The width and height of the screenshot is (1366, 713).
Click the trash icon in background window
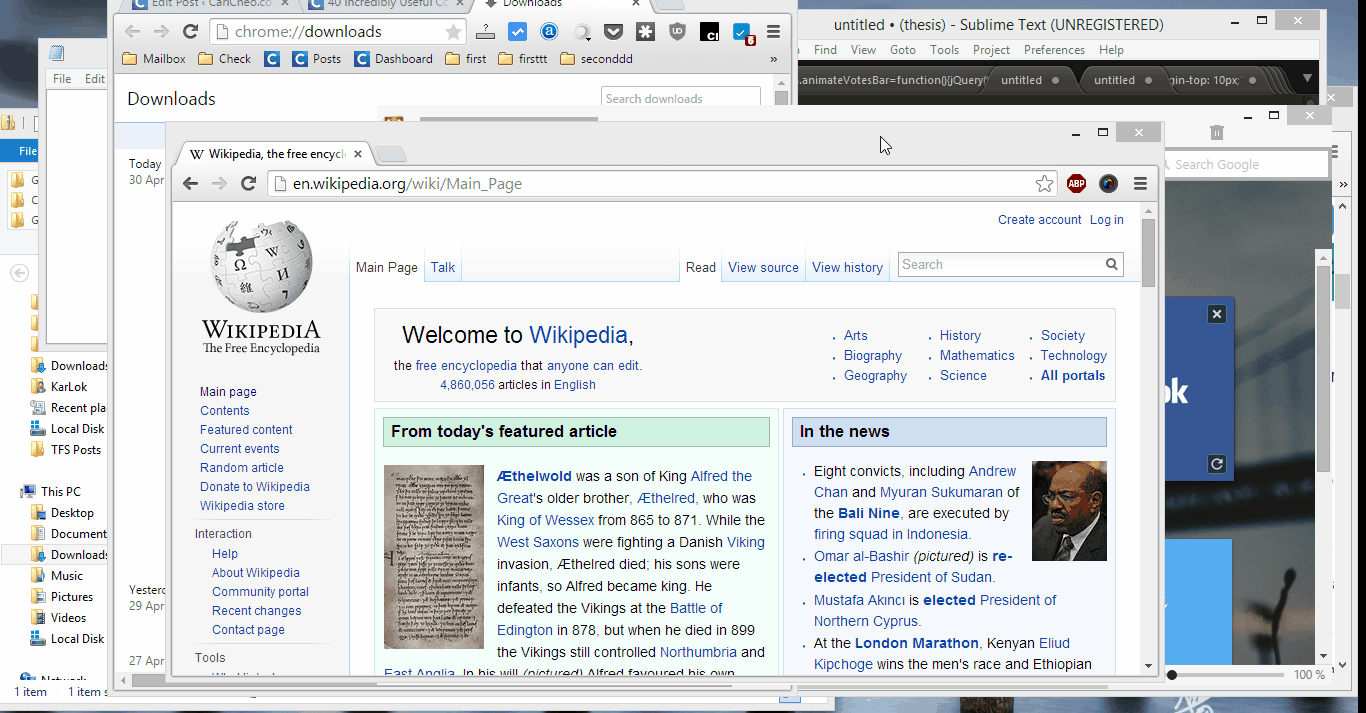(x=1216, y=132)
